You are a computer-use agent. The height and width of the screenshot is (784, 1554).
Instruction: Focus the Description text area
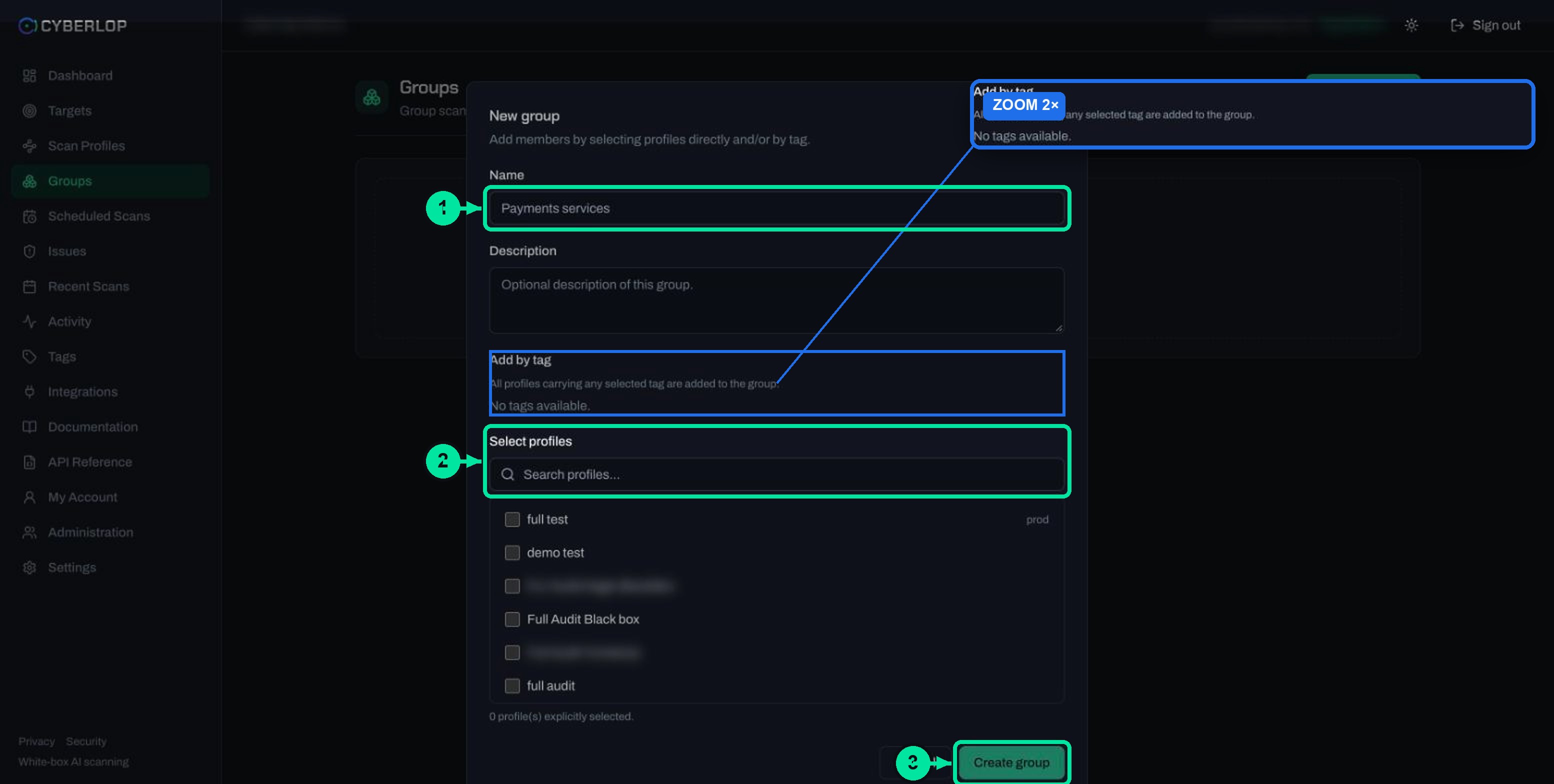click(x=776, y=300)
